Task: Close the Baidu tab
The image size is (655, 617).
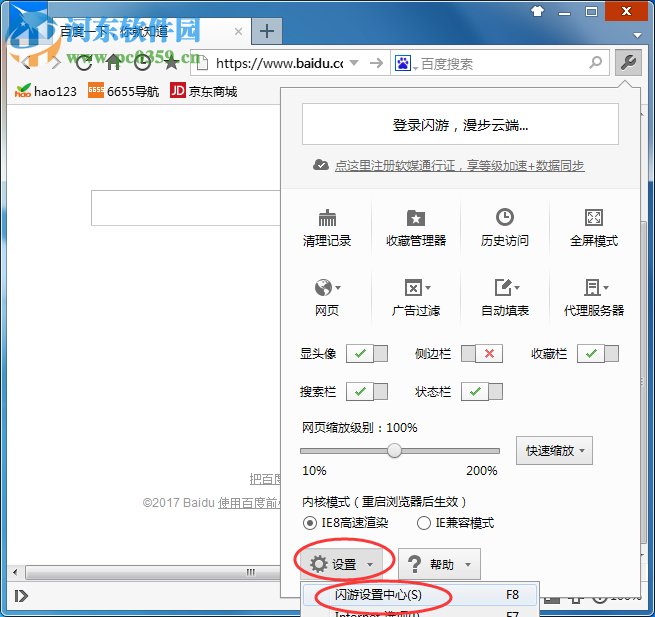Action: coord(239,31)
